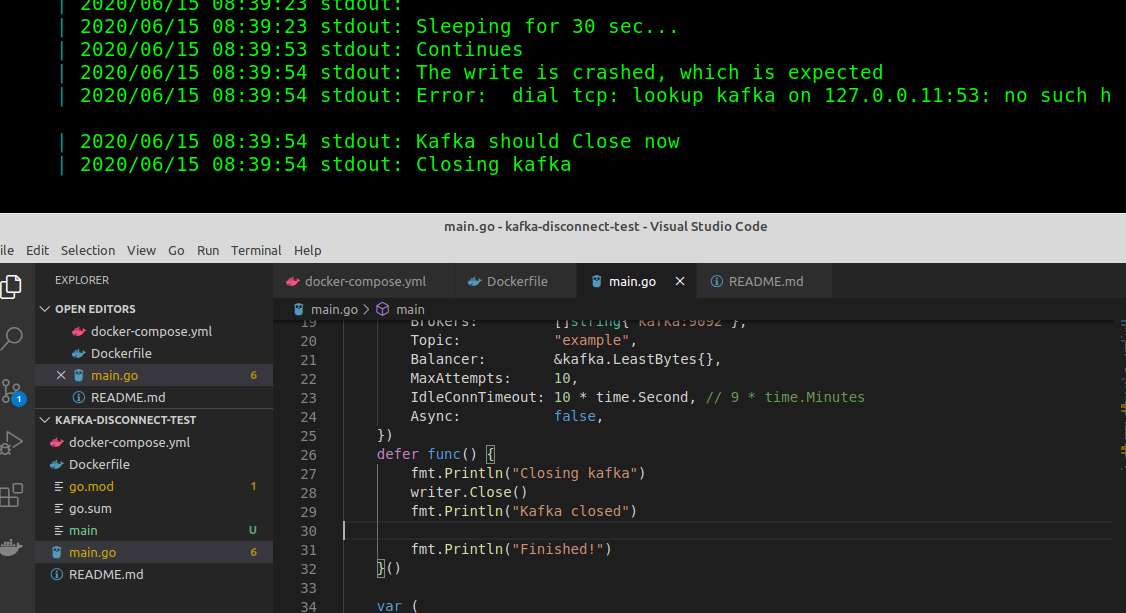This screenshot has width=1126, height=613.
Task: Open the Terminal menu
Action: click(x=256, y=251)
